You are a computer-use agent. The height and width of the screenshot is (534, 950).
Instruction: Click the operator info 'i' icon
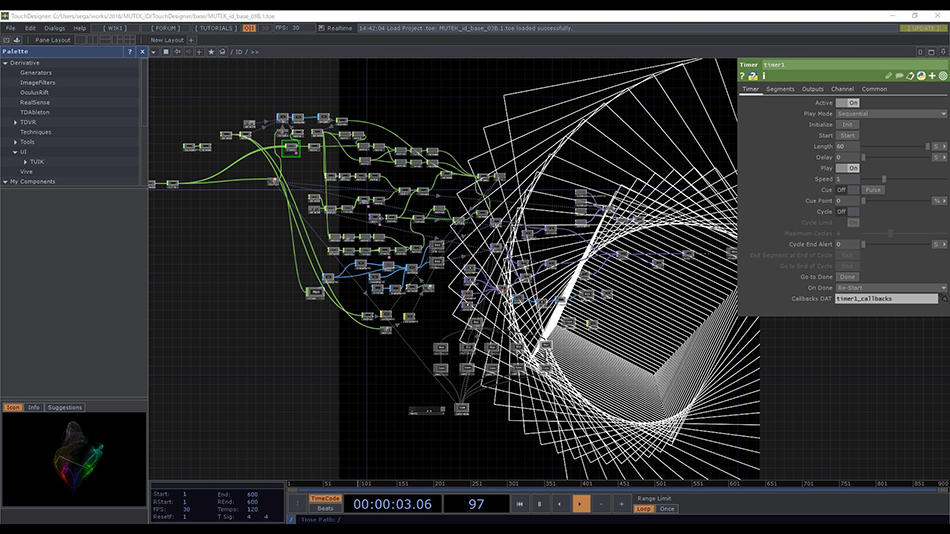[764, 76]
